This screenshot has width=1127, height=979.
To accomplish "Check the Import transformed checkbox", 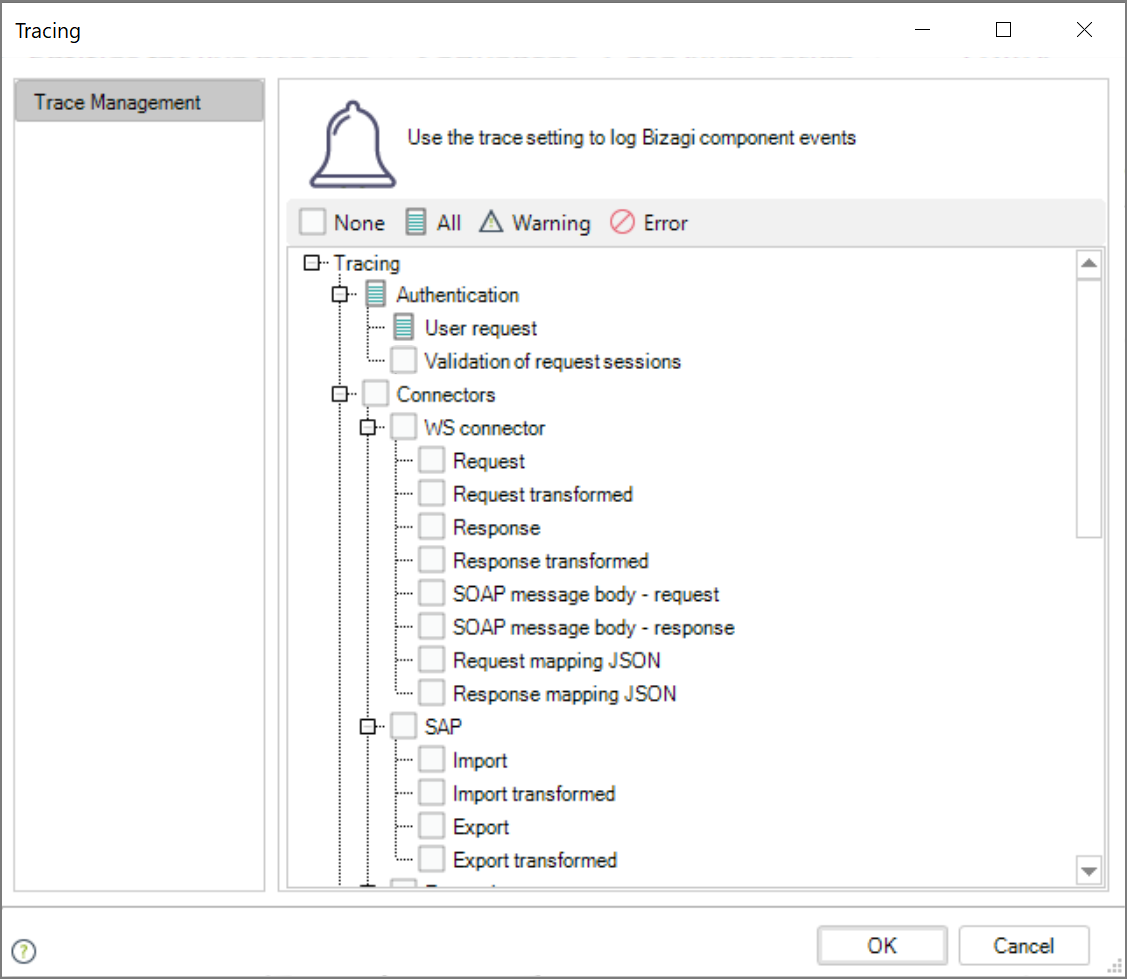I will [431, 792].
